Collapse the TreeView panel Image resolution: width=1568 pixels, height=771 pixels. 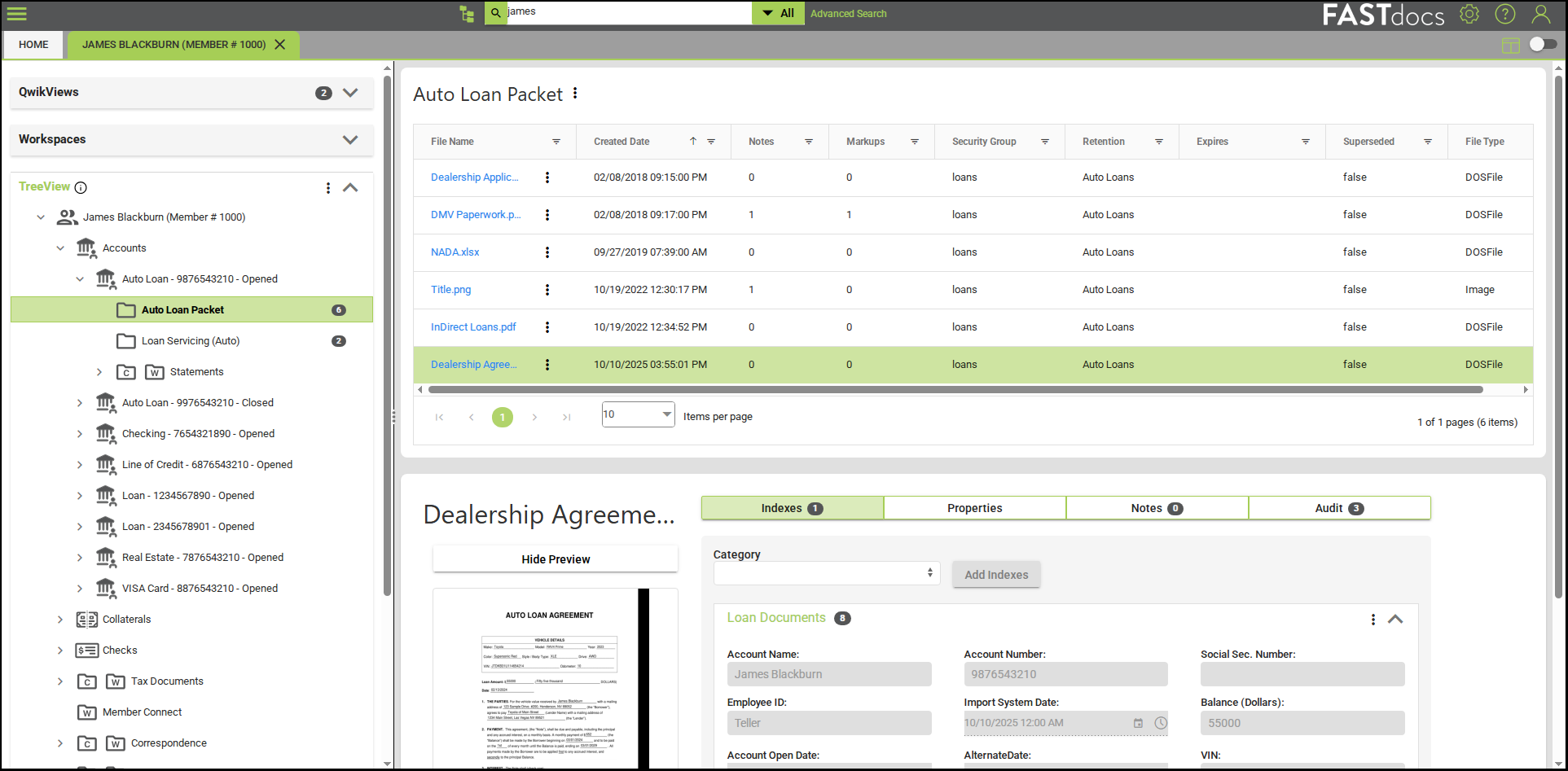tap(350, 187)
